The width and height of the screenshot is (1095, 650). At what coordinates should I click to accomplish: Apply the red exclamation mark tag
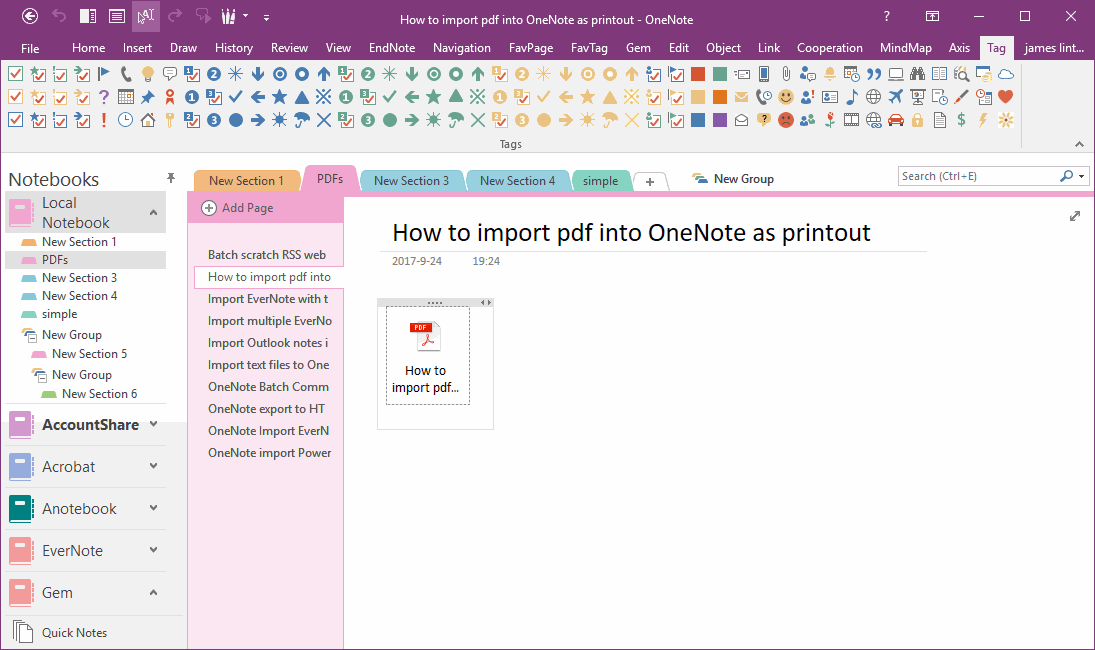pyautogui.click(x=103, y=120)
